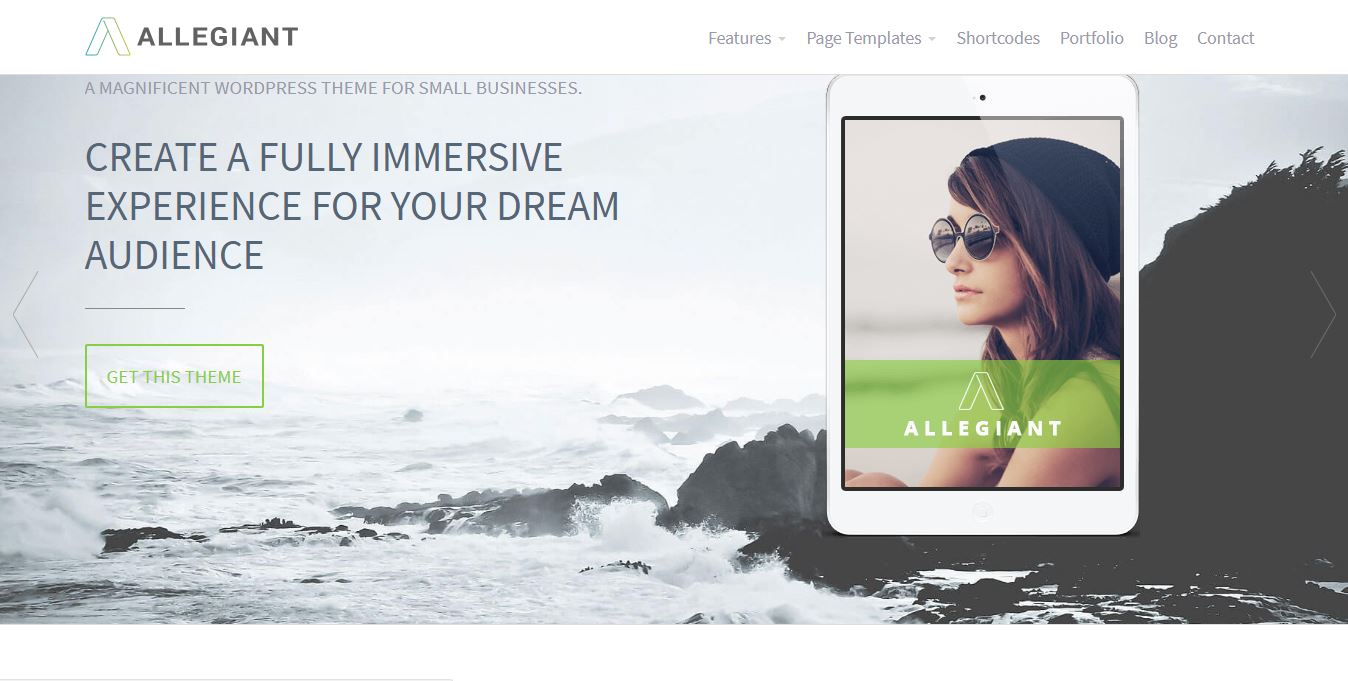Visit the Blog link in navigation

point(1160,38)
